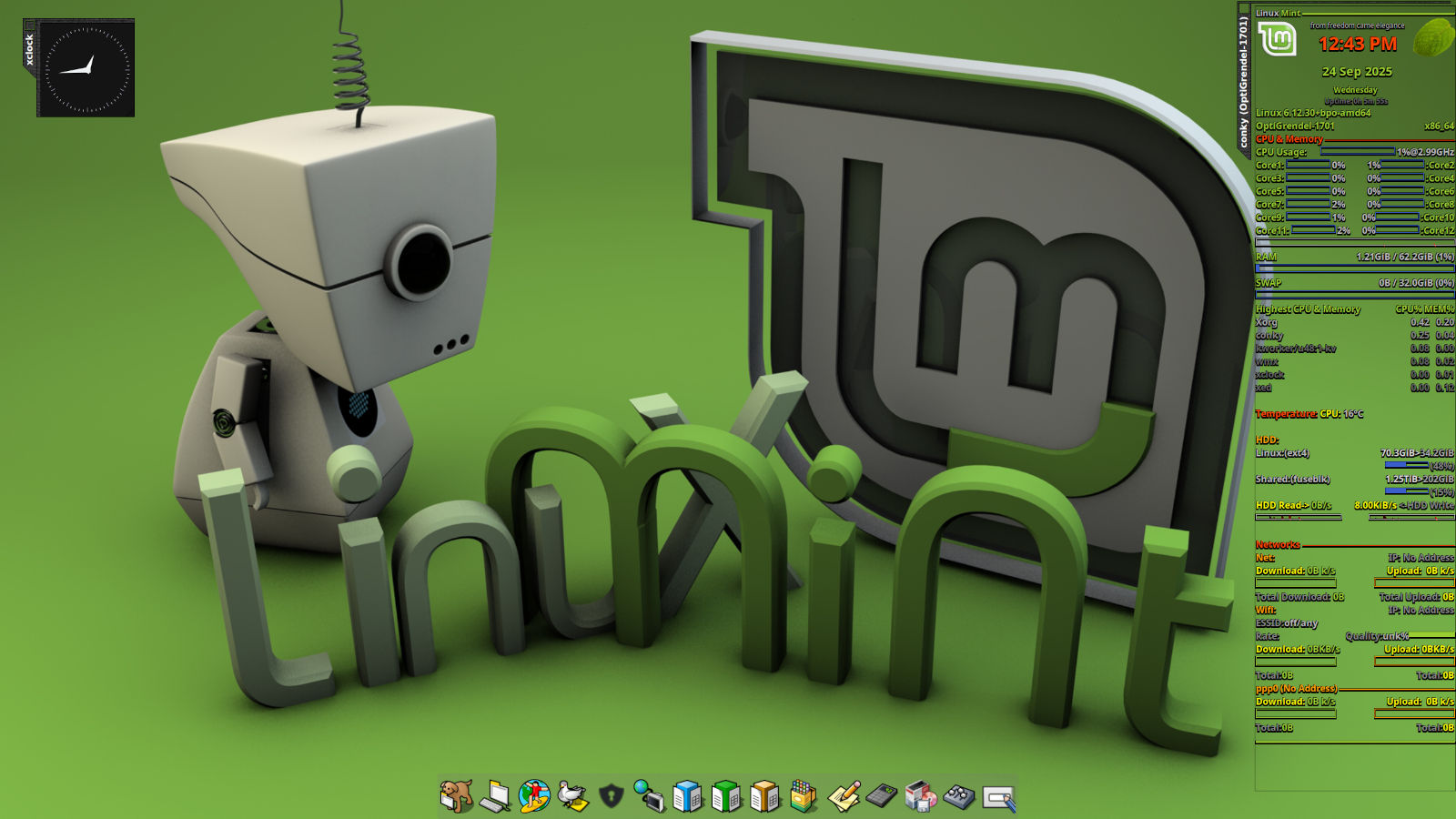
Task: Open the seagull mail dock icon
Action: point(572,795)
